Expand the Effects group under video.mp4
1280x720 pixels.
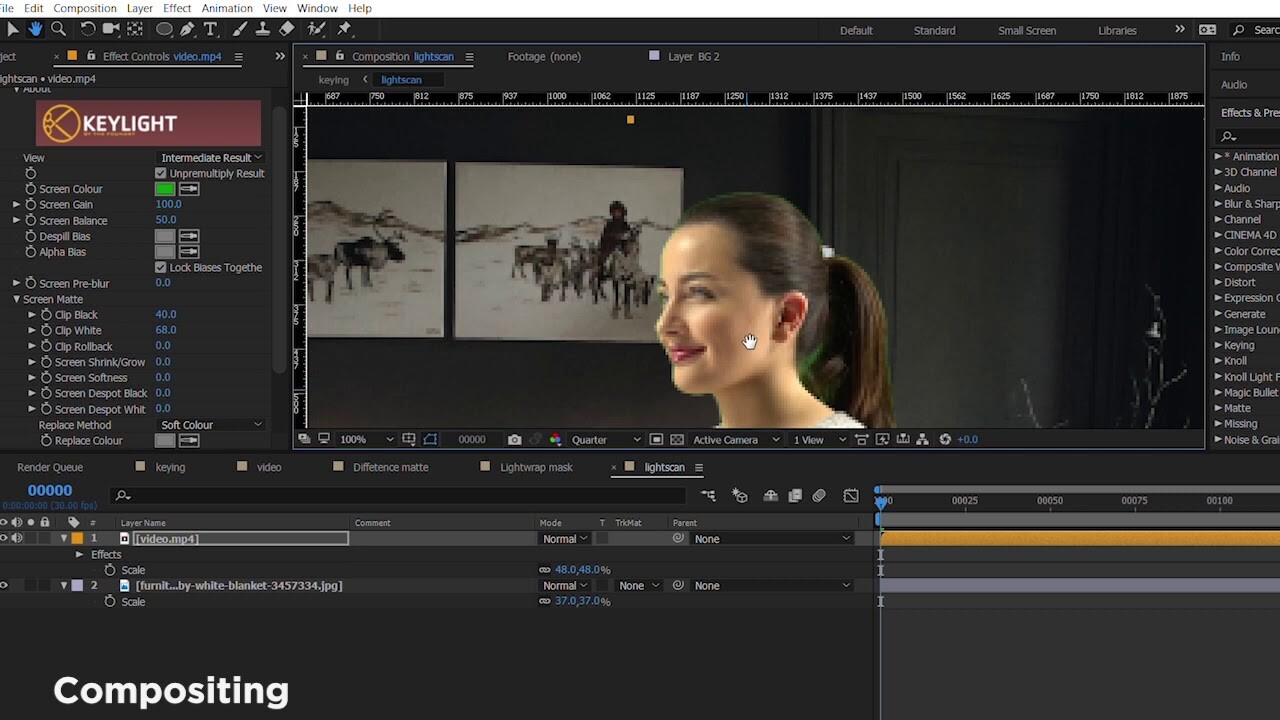(x=79, y=554)
